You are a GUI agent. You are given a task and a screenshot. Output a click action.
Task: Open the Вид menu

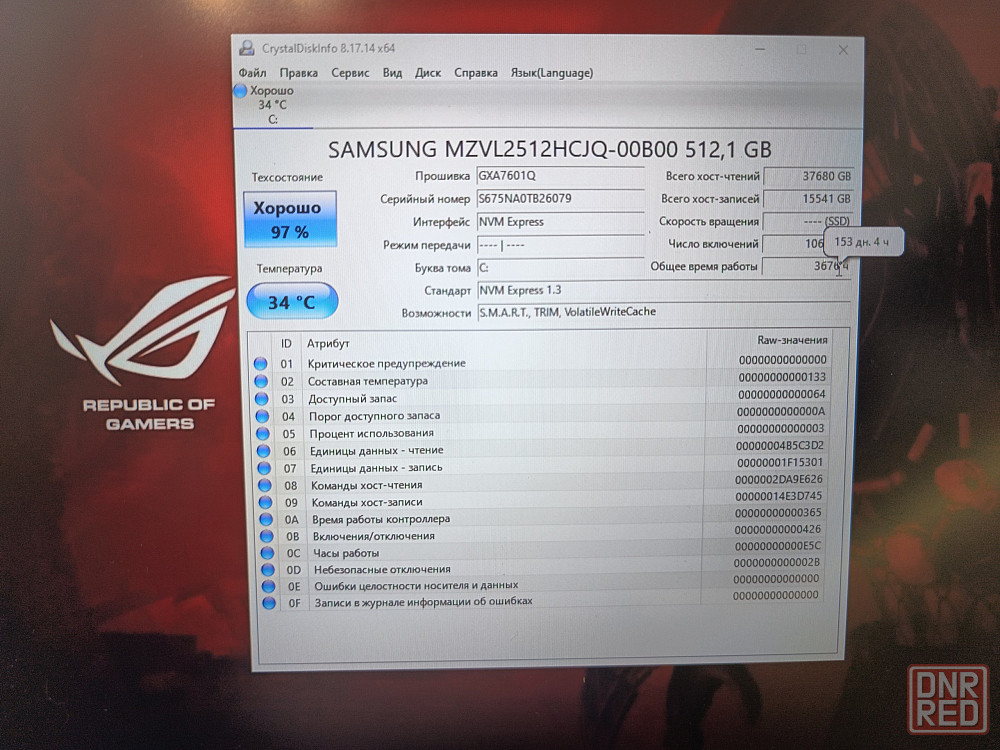[392, 73]
